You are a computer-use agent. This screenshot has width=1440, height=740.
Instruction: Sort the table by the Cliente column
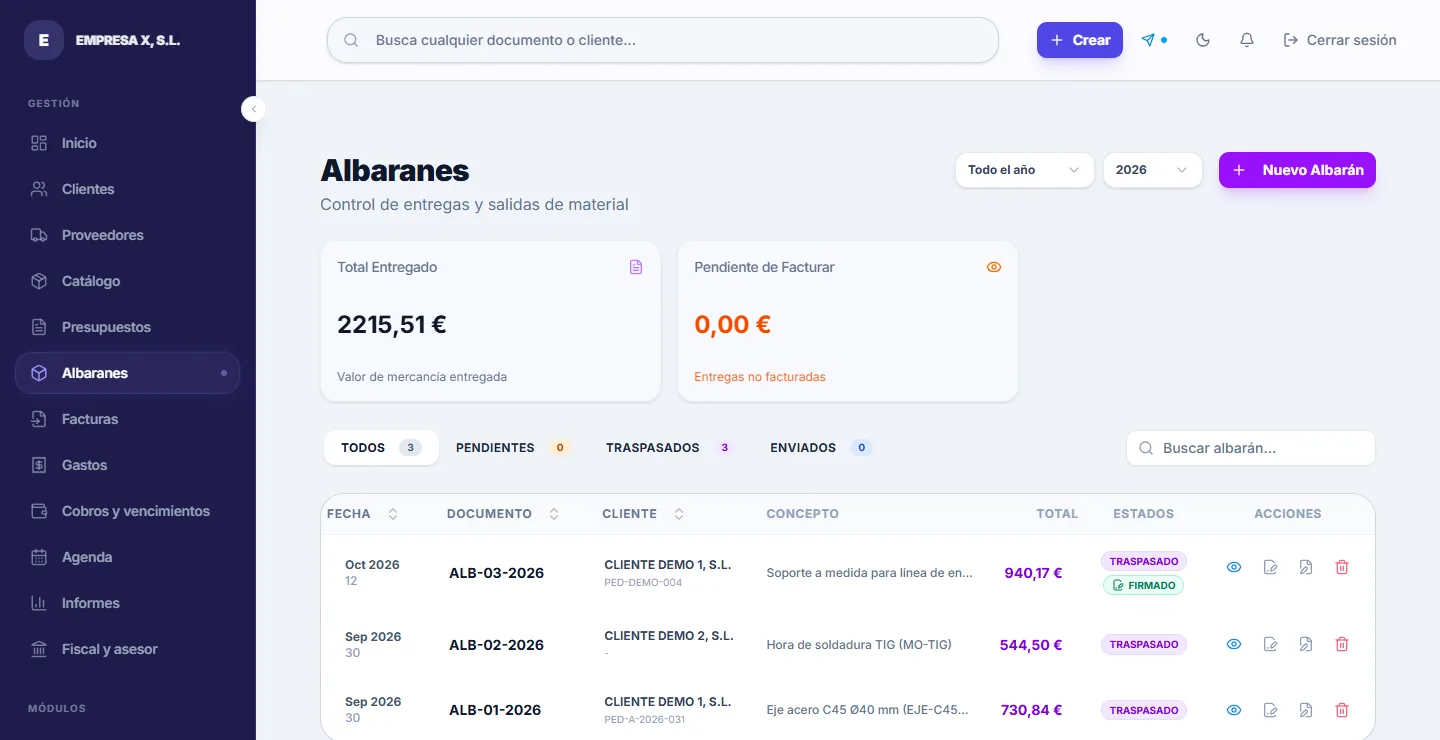643,514
